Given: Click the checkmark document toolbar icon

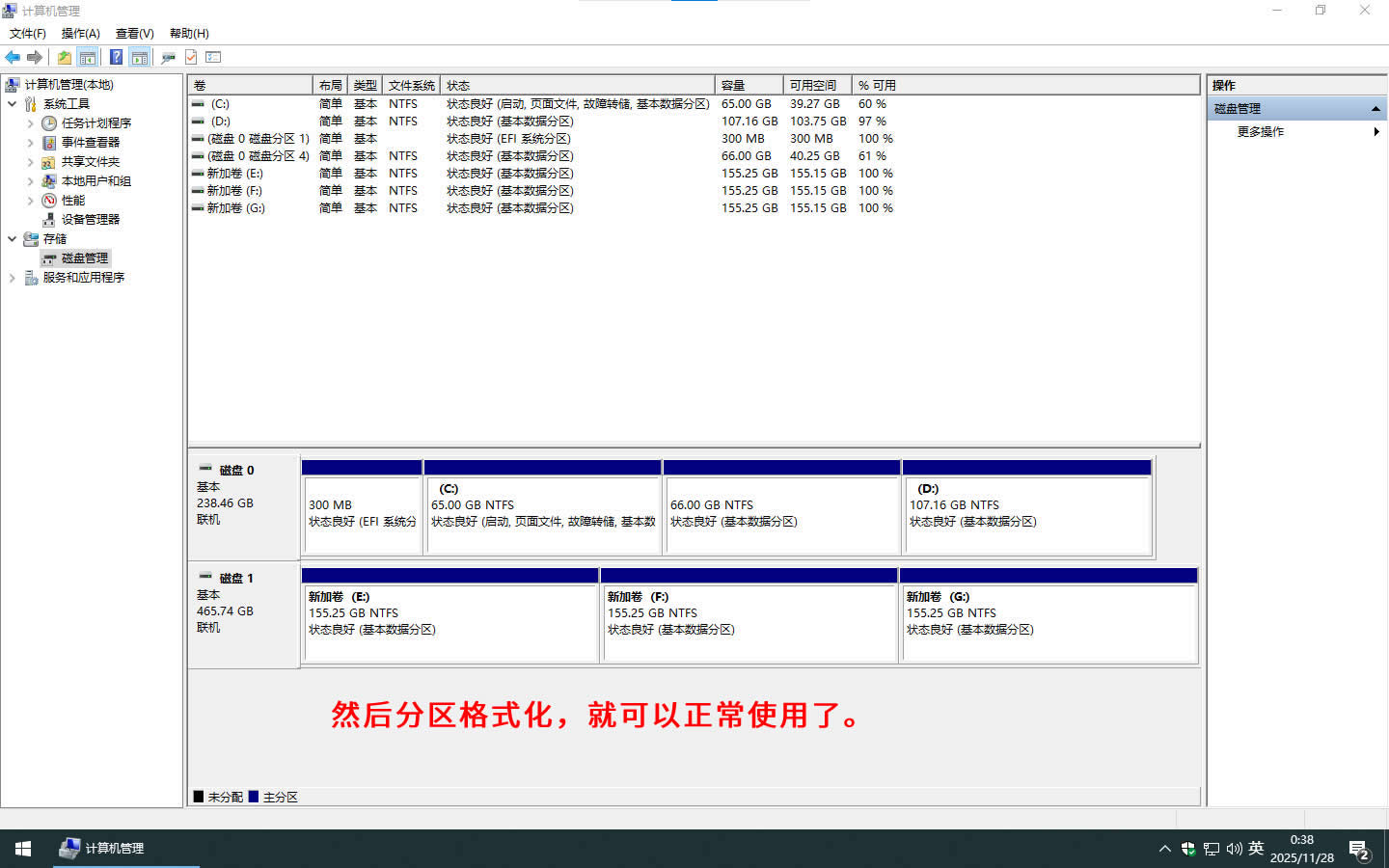Looking at the screenshot, I should (x=191, y=58).
